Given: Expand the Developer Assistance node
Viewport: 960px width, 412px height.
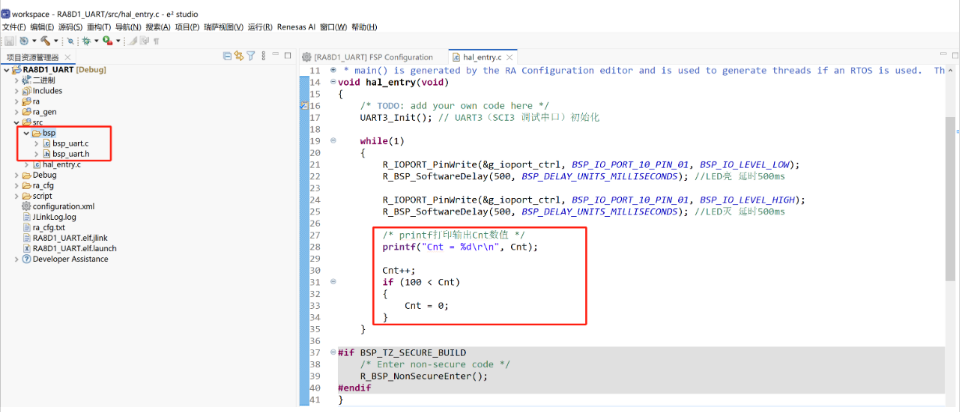Looking at the screenshot, I should [17, 259].
